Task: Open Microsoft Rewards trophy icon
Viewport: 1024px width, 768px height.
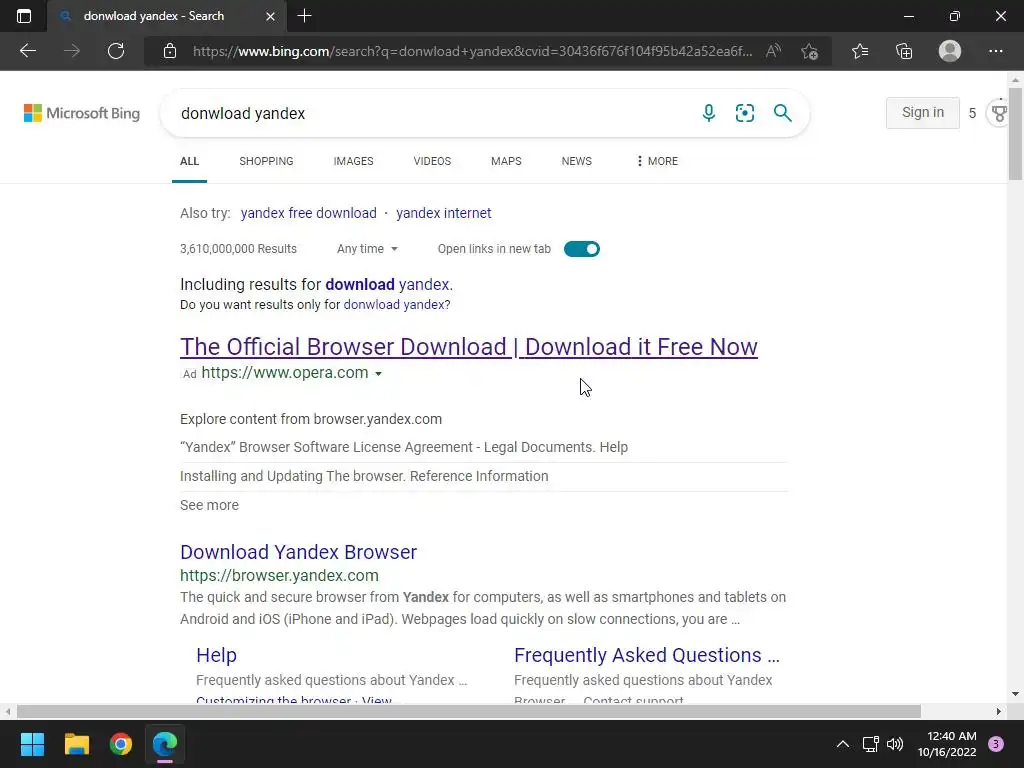Action: coord(999,113)
